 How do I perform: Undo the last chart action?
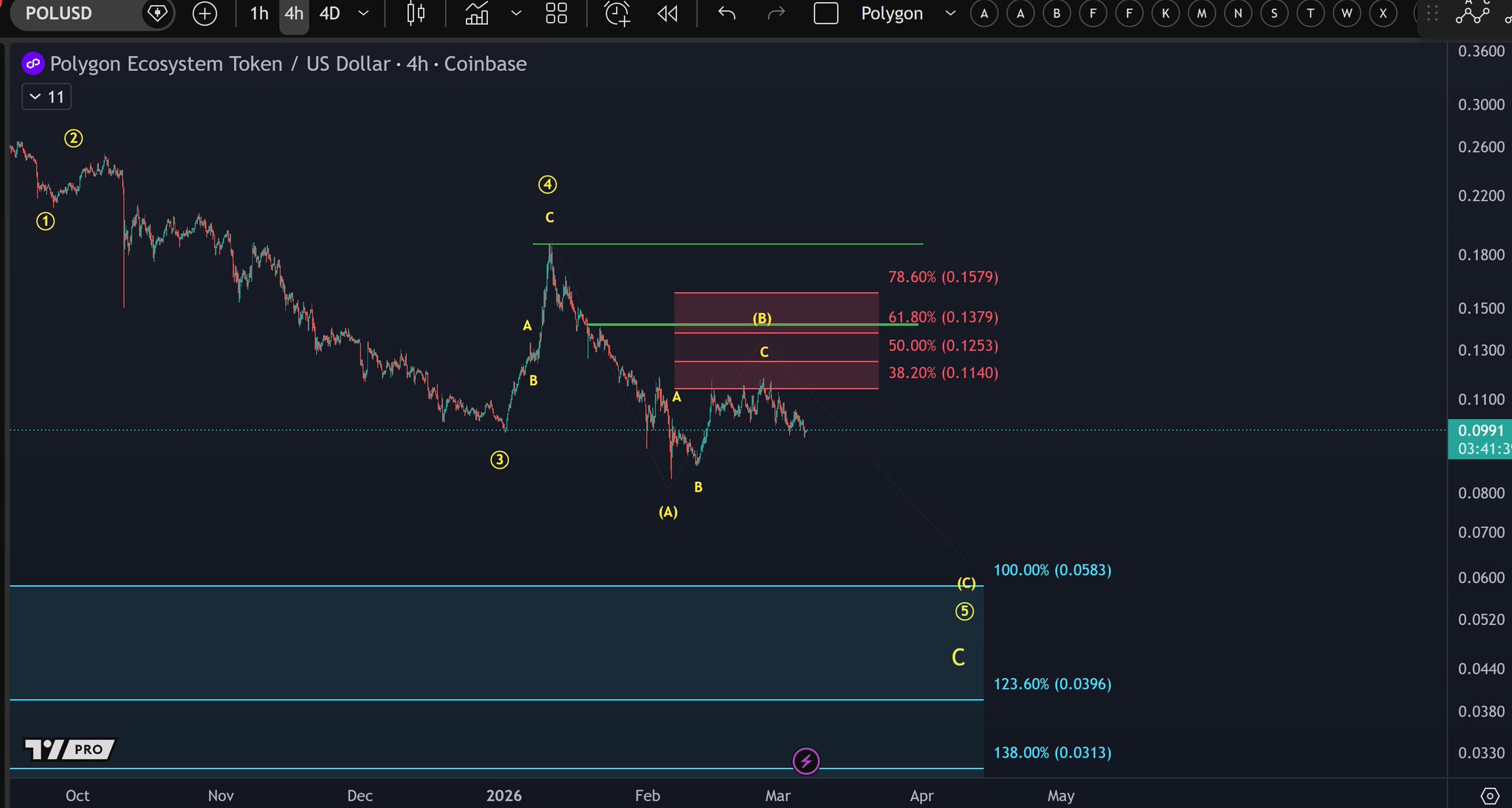[727, 13]
